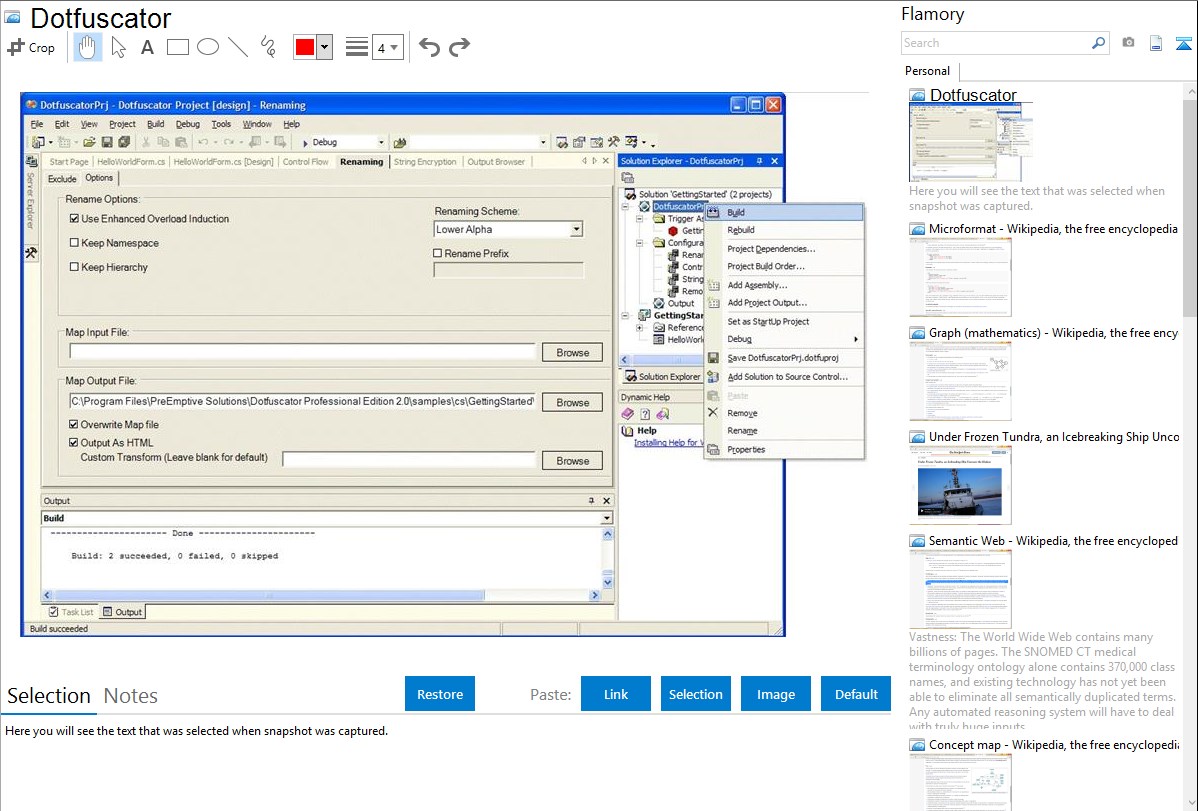Click the Image paste button
This screenshot has height=811, width=1198.
click(776, 694)
